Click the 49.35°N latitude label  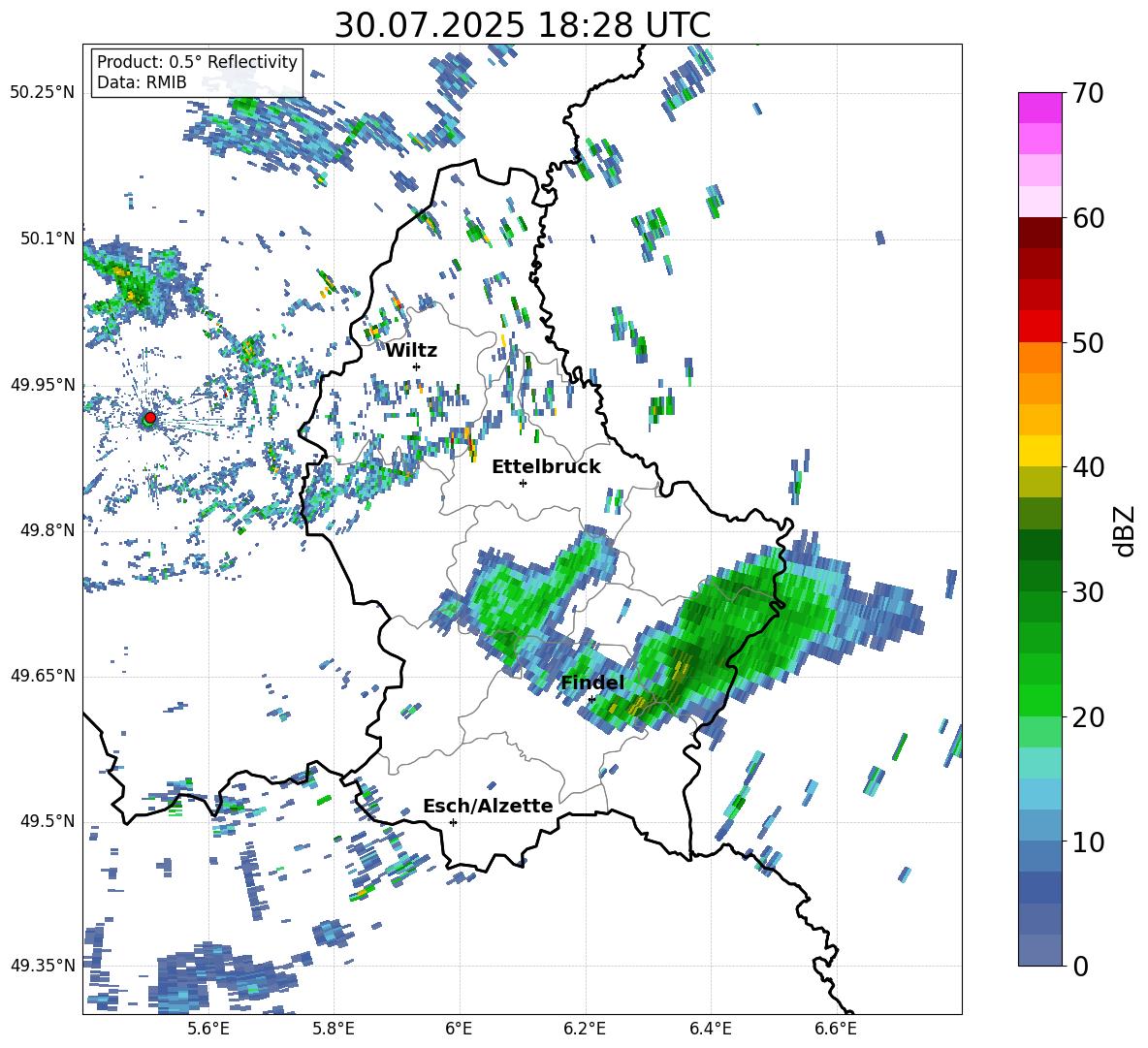43,967
